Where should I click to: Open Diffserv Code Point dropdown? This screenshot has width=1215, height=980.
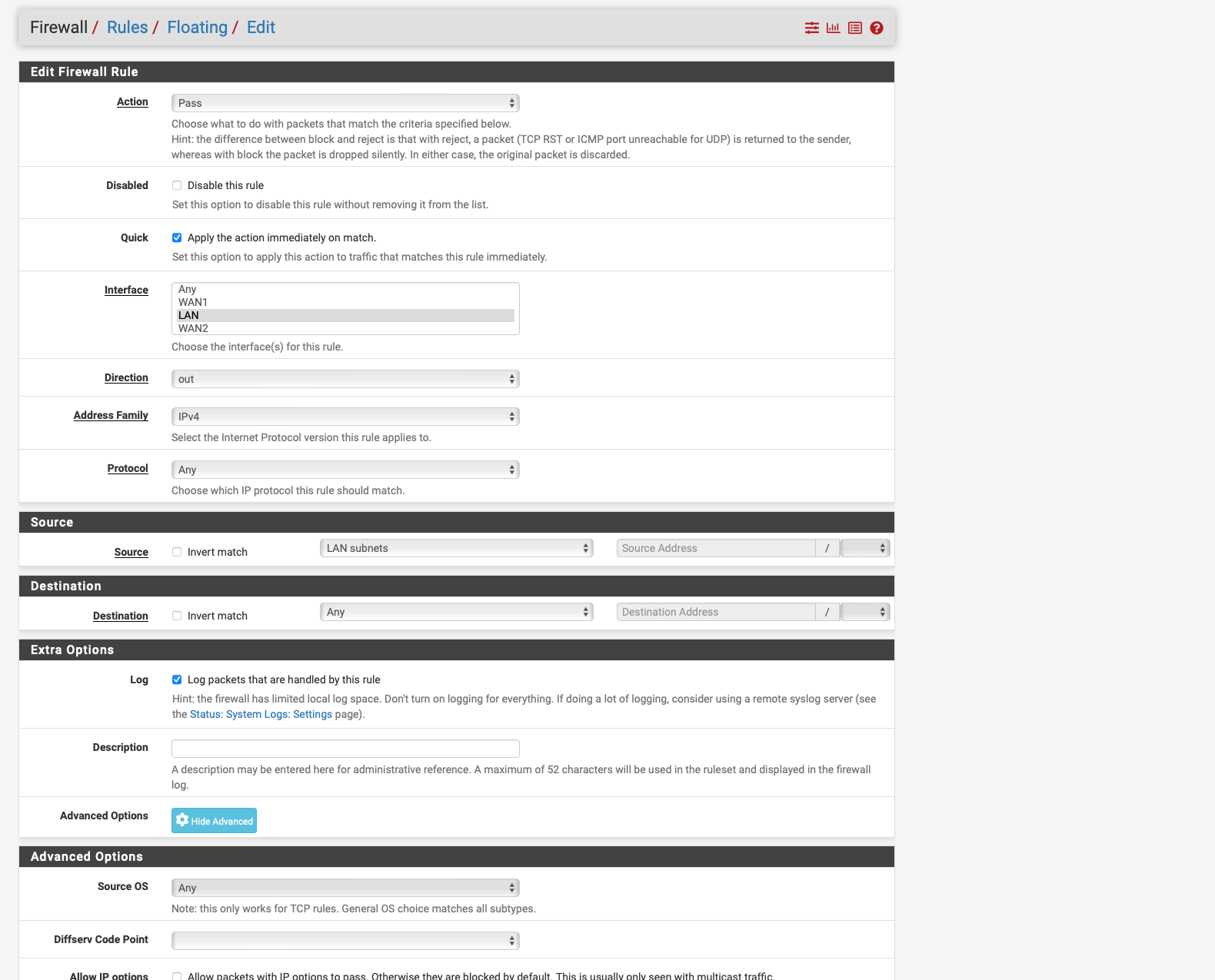coord(345,941)
